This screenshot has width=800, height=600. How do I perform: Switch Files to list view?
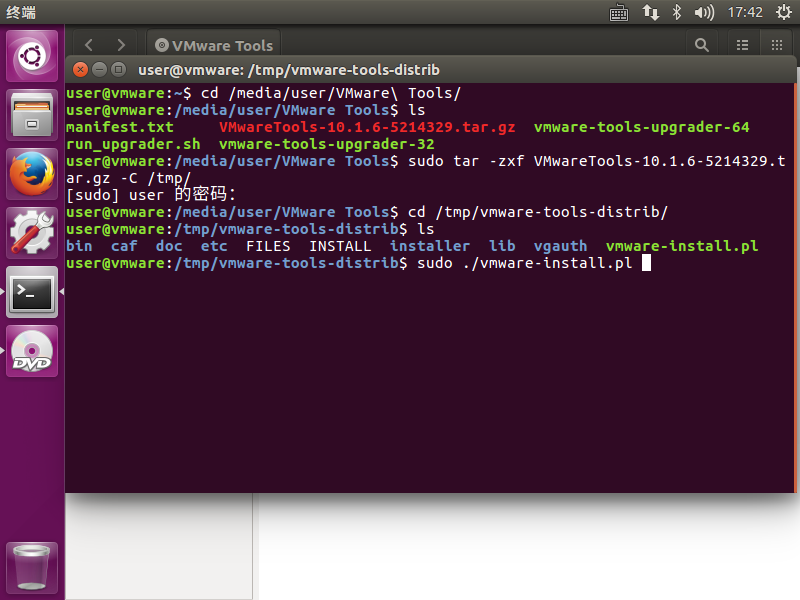(x=742, y=45)
